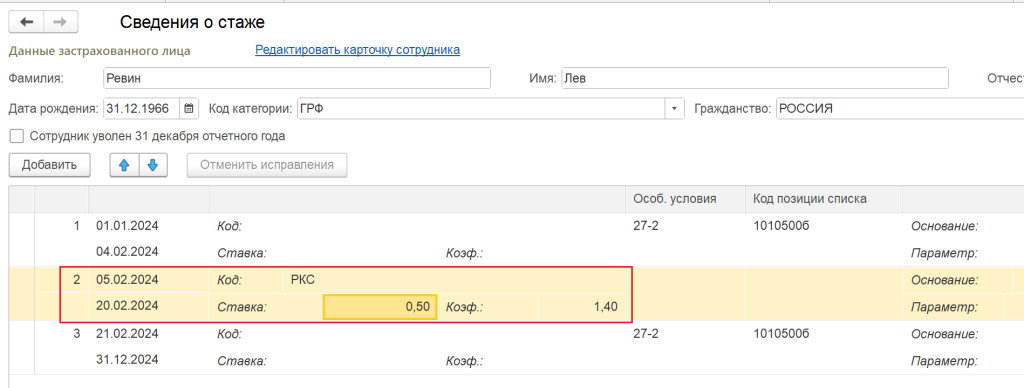
Task: Open the birth date calendar picker
Action: pos(188,109)
